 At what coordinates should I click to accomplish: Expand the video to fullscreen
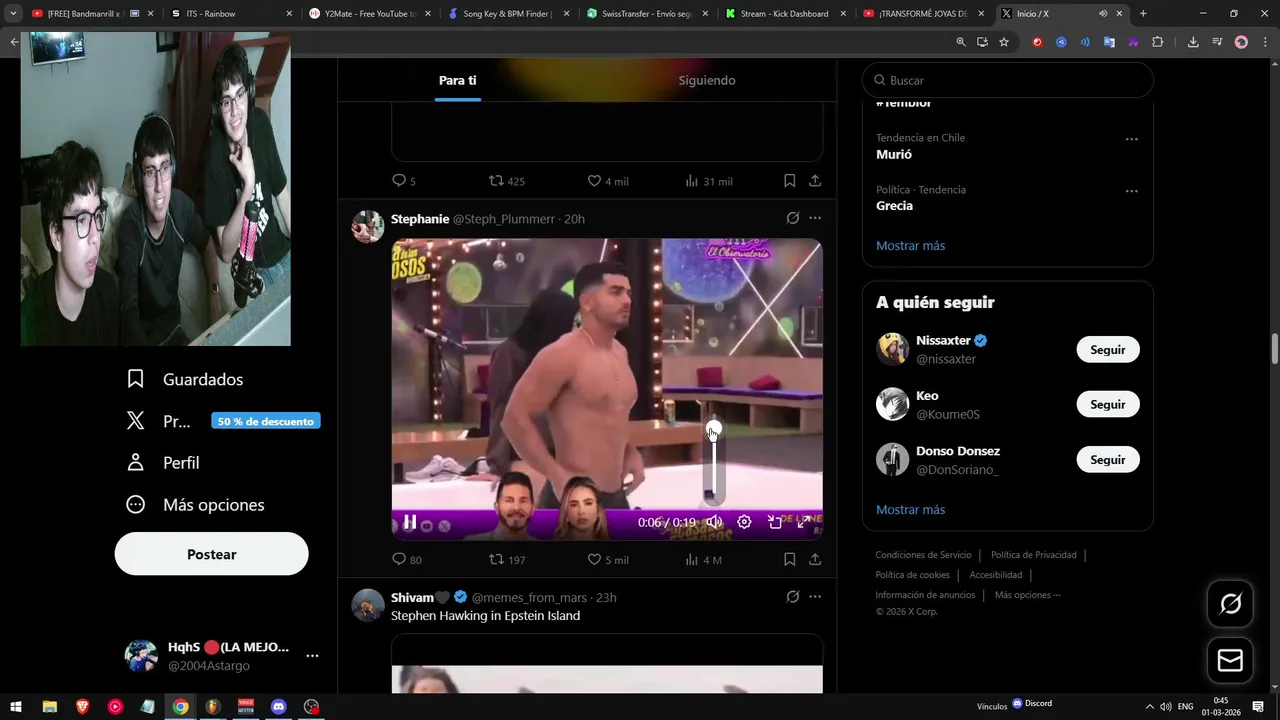click(803, 522)
